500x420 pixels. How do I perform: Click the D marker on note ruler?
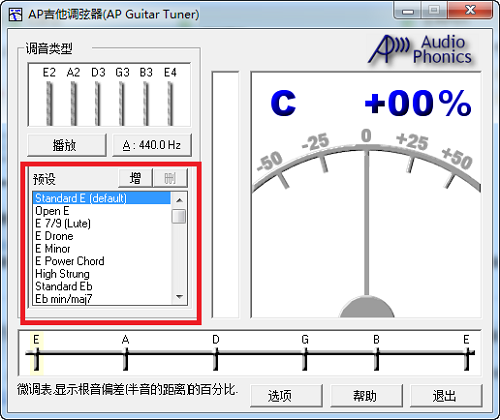click(216, 353)
